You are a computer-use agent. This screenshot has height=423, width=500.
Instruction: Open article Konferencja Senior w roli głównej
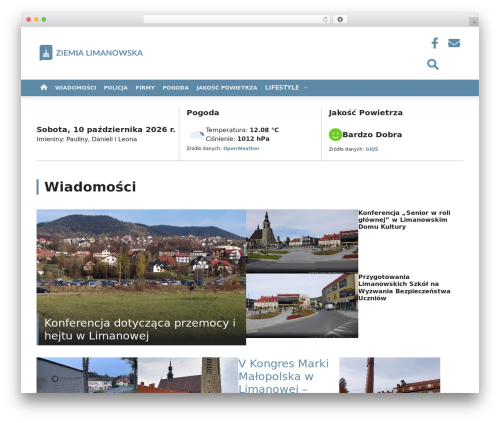404,220
